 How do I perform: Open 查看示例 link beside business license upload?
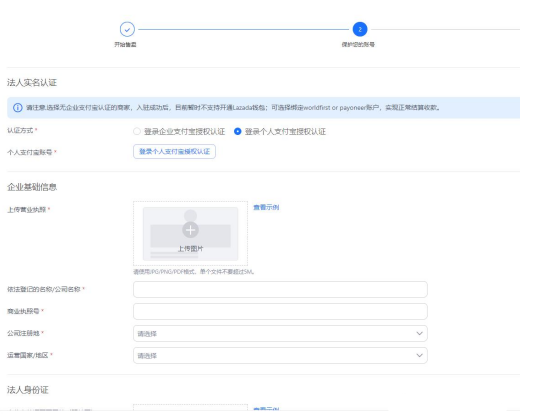coord(266,207)
